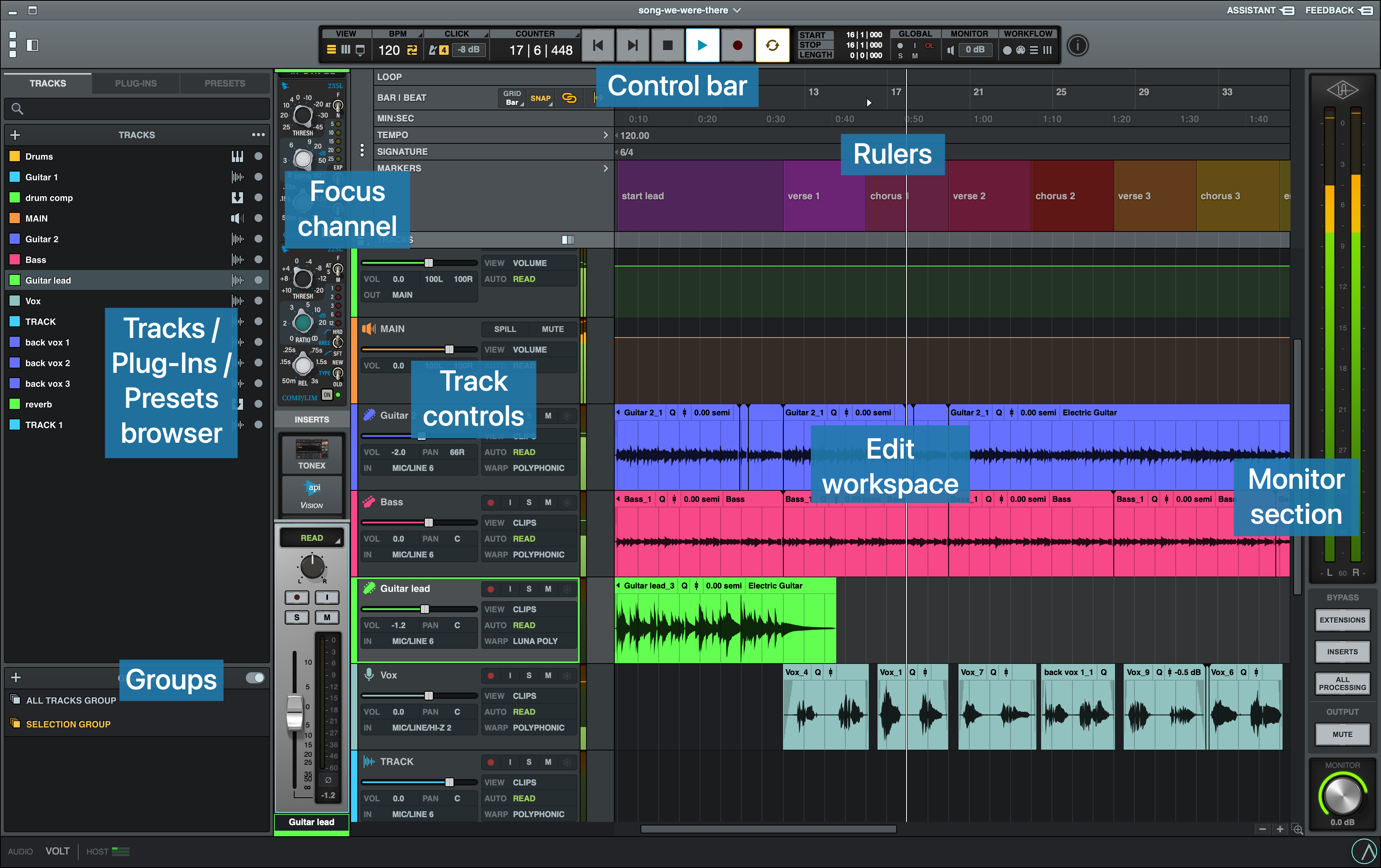The height and width of the screenshot is (868, 1381).
Task: Toggle the loop cycle button
Action: 772,46
